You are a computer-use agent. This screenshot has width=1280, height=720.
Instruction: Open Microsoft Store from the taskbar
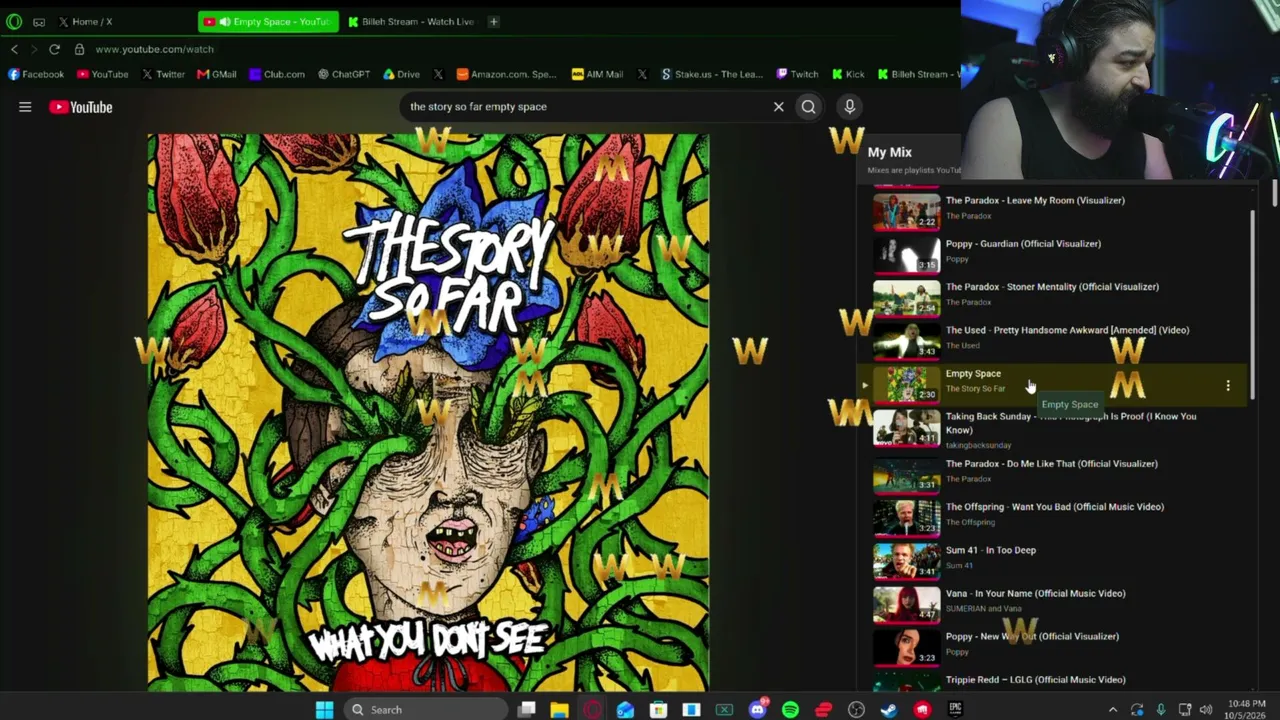(x=658, y=710)
